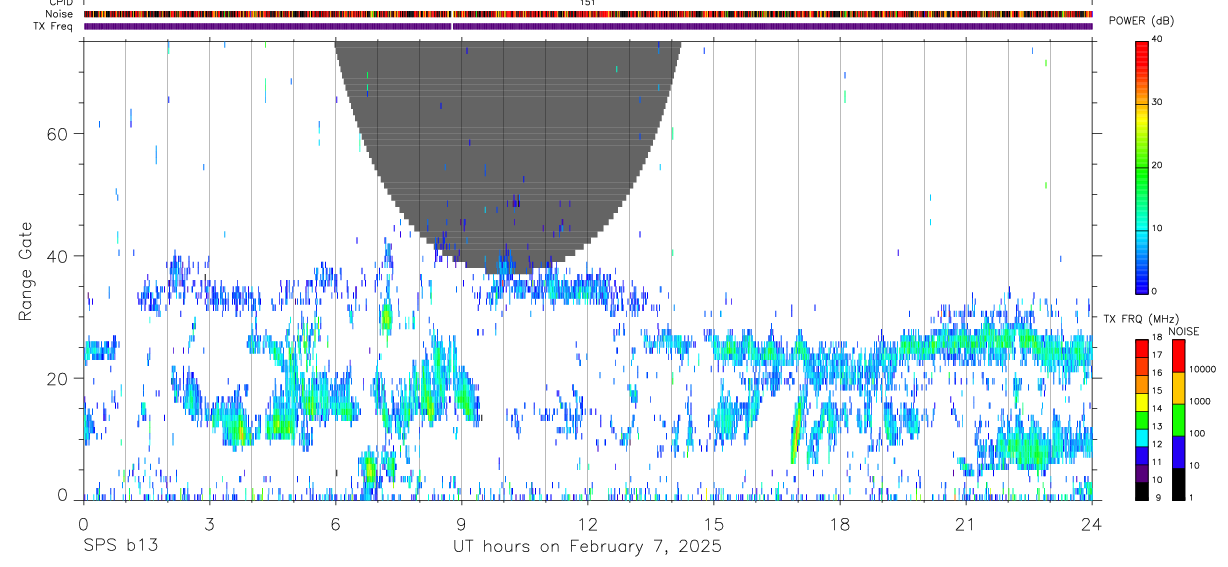
Task: Click the multicolored Noise strip bar
Action: point(588,14)
